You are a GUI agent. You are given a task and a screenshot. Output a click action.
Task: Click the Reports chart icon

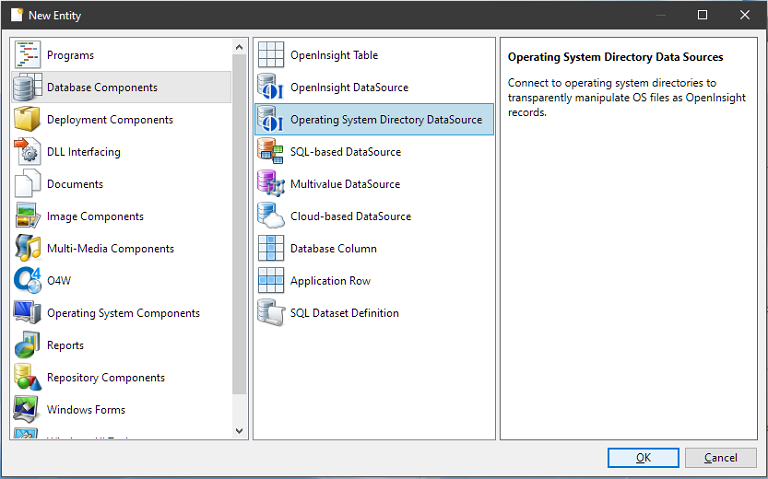click(x=27, y=345)
